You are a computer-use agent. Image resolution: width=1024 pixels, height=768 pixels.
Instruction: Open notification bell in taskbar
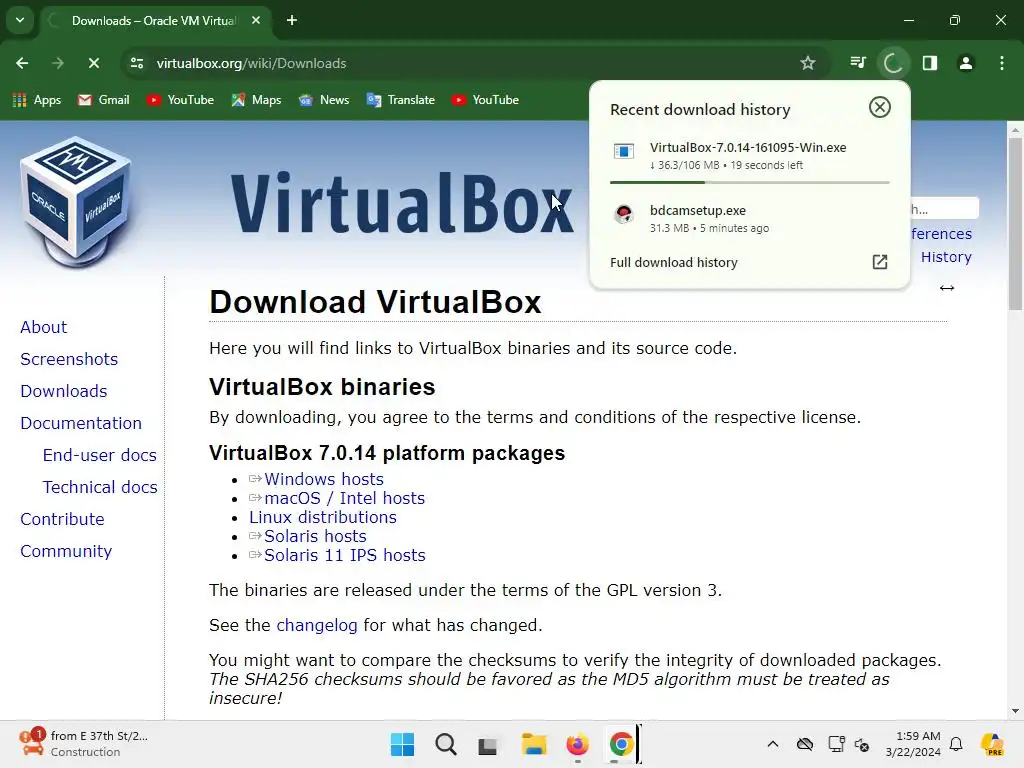click(x=956, y=744)
